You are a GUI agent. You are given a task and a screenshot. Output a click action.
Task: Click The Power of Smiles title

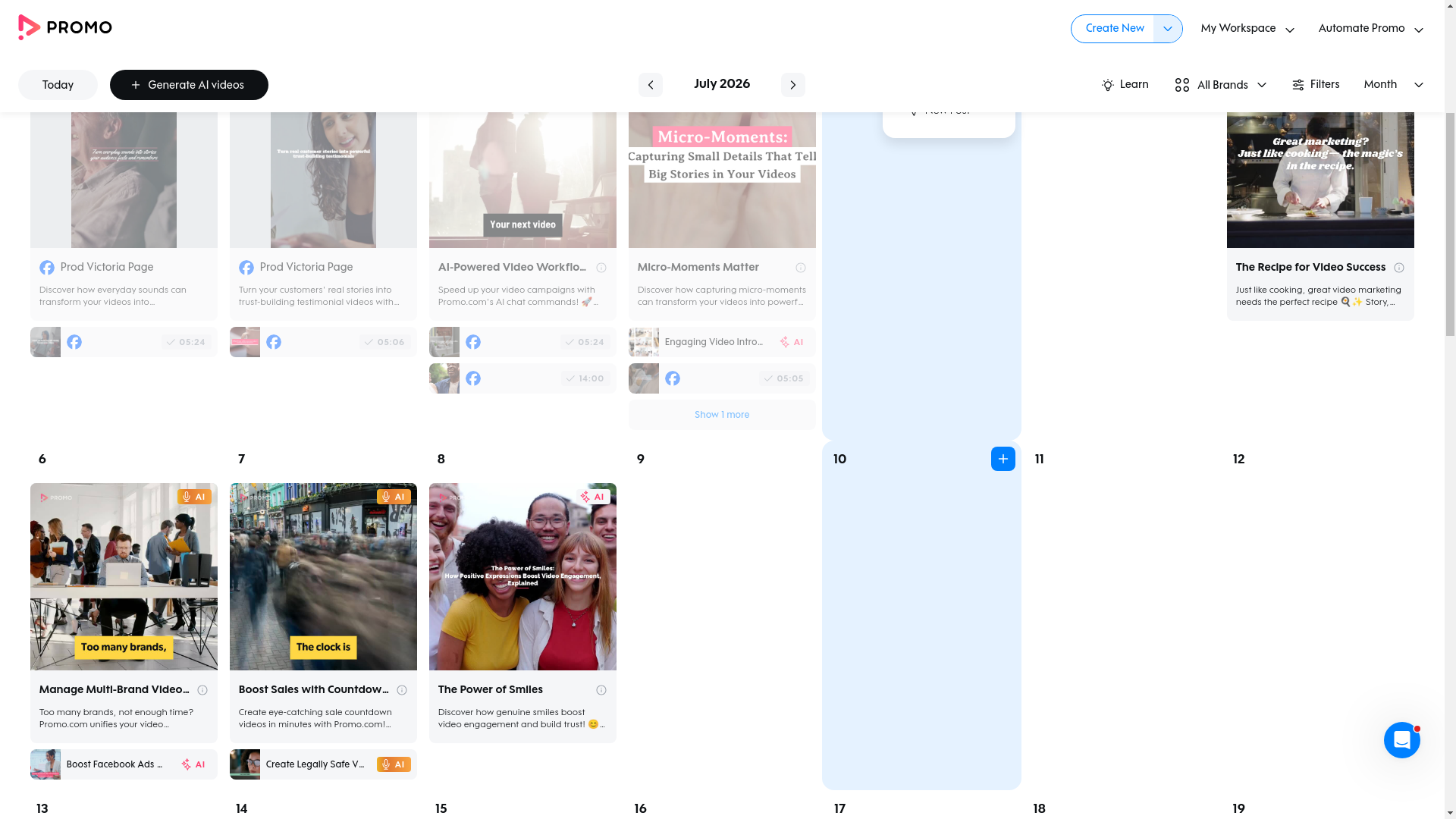tap(491, 690)
